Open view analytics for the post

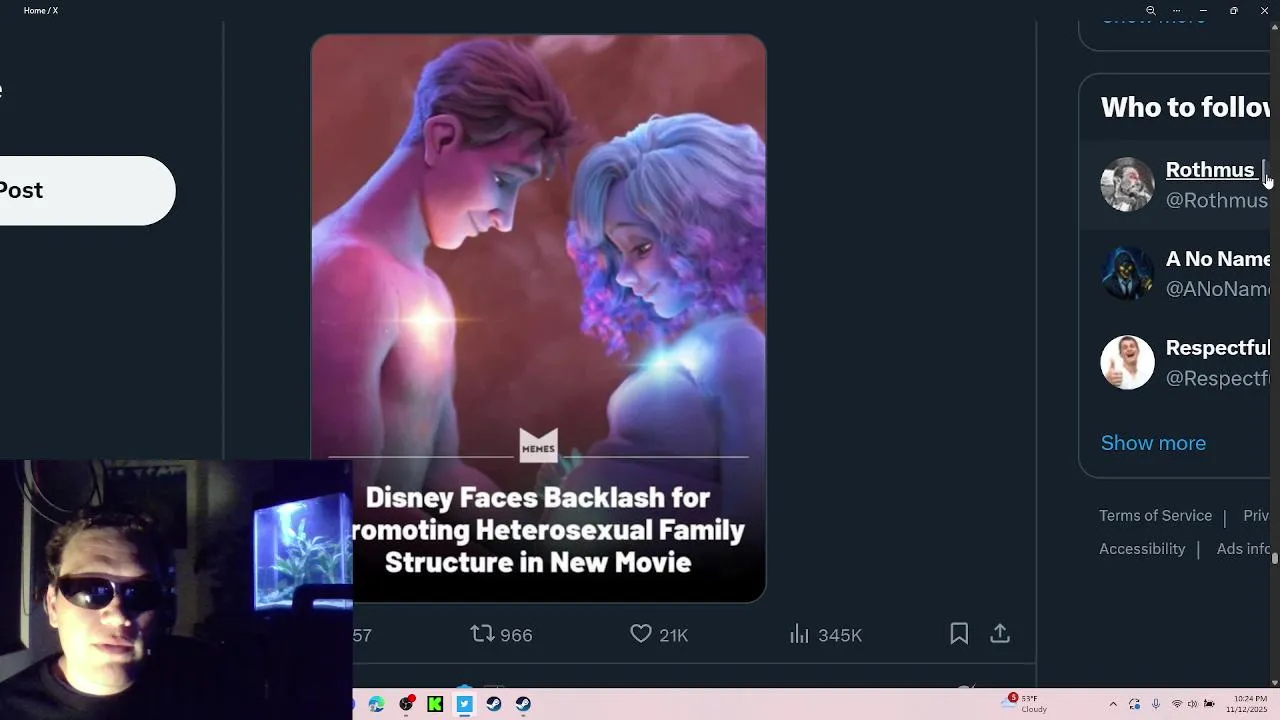point(825,635)
